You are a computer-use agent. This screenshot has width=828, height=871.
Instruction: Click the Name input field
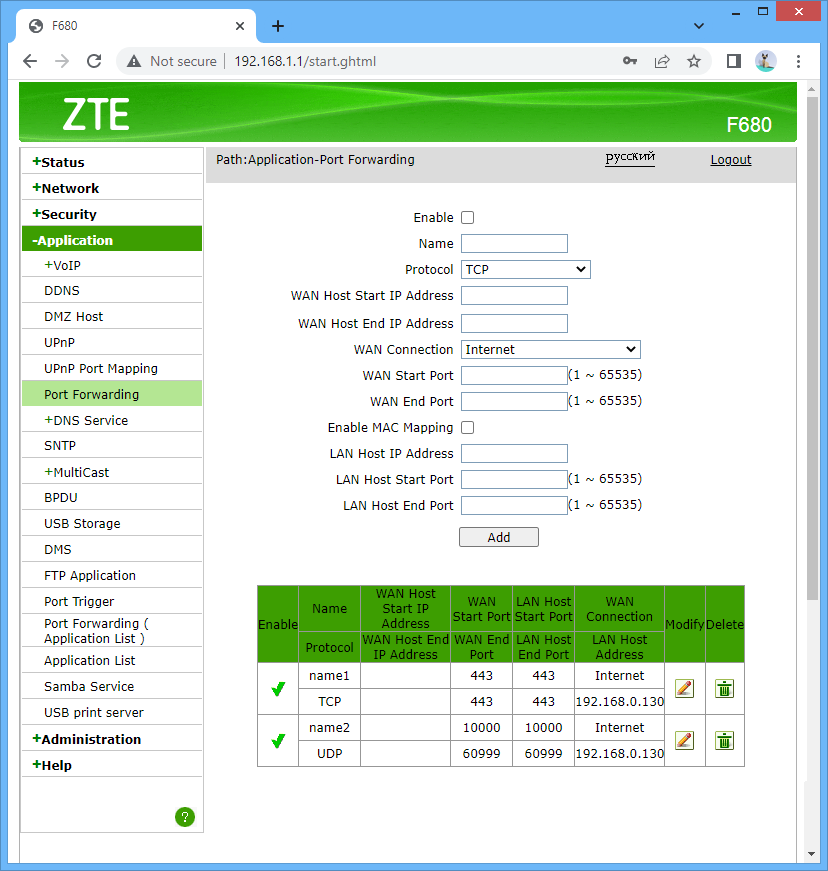click(x=514, y=243)
